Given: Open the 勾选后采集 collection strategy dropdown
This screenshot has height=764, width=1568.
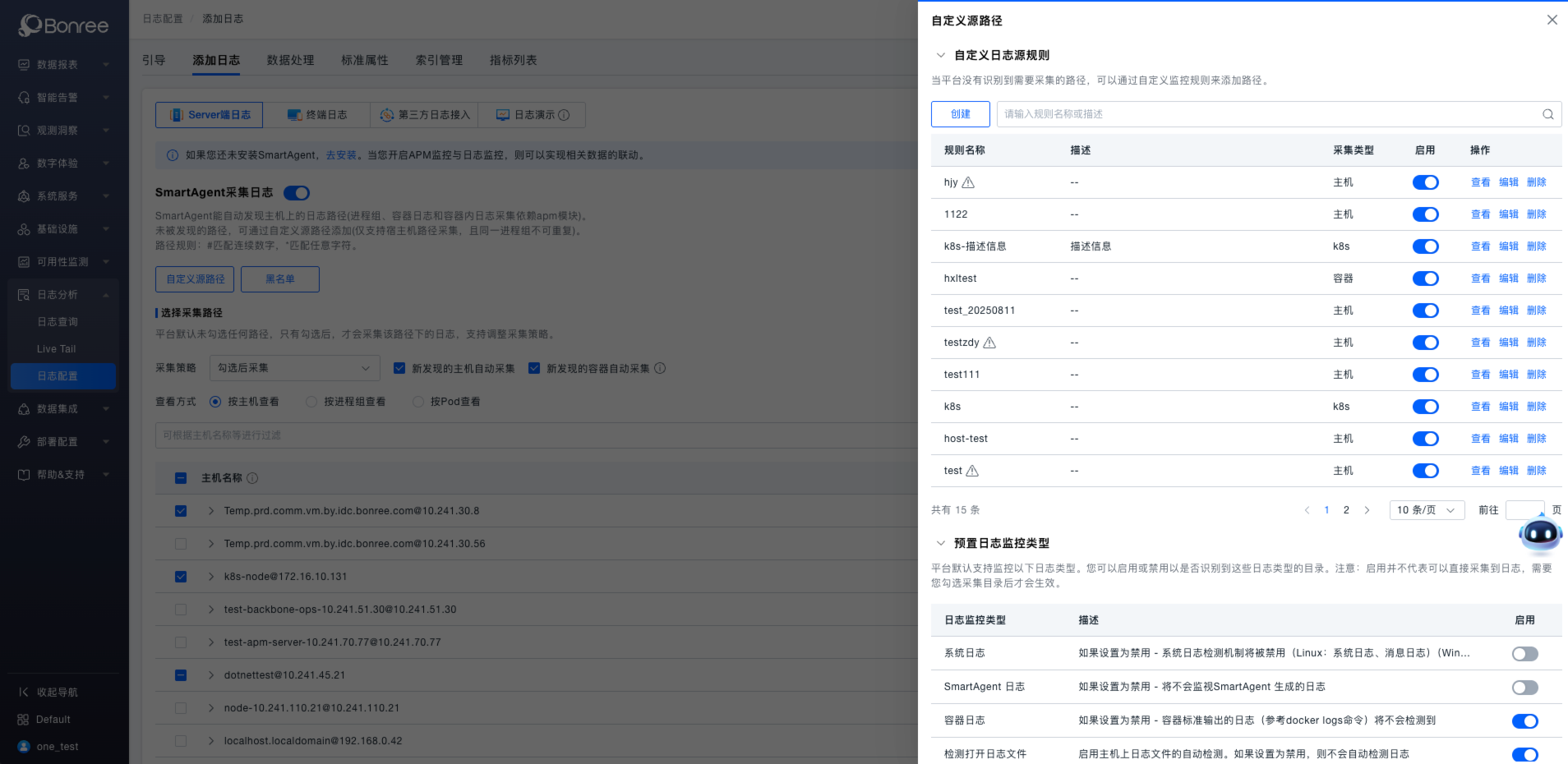Looking at the screenshot, I should pos(294,368).
